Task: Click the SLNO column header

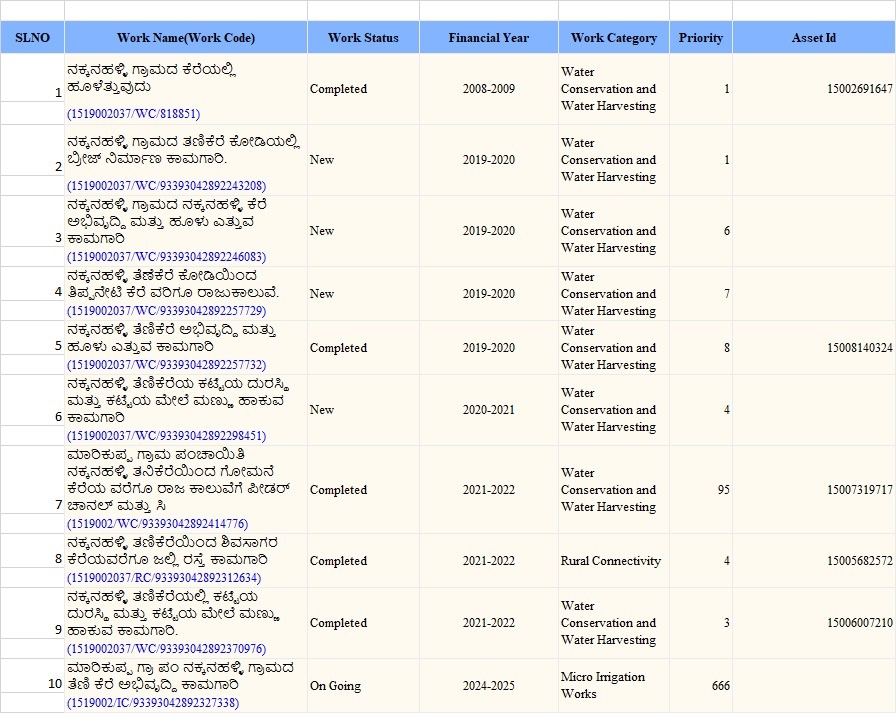Action: click(32, 38)
